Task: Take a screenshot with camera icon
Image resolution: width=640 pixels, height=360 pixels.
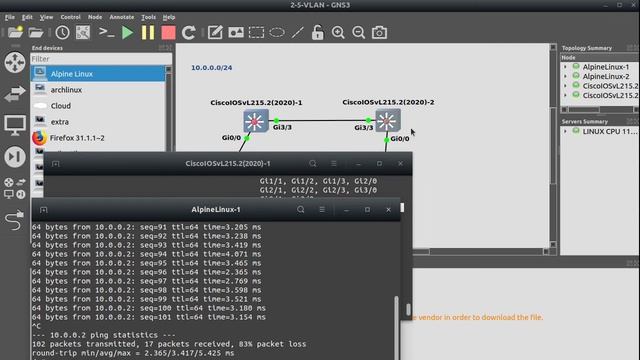Action: [x=379, y=32]
